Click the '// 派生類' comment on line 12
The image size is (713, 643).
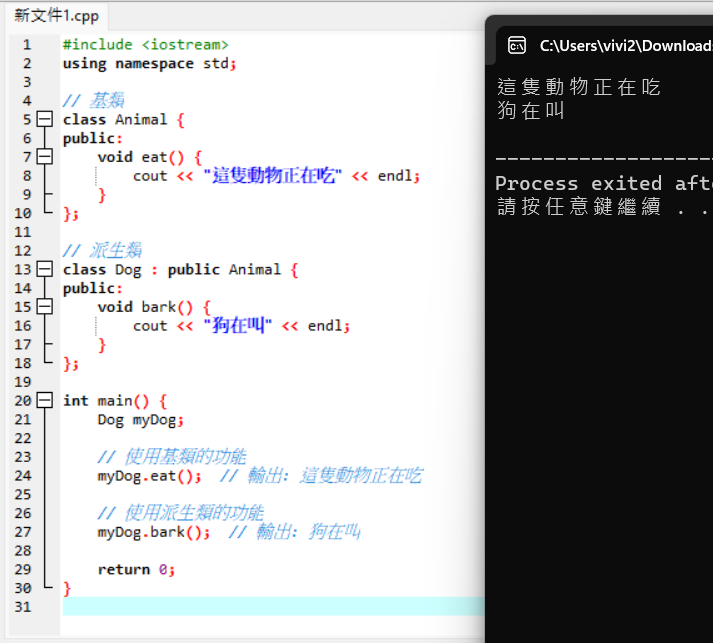pyautogui.click(x=102, y=251)
